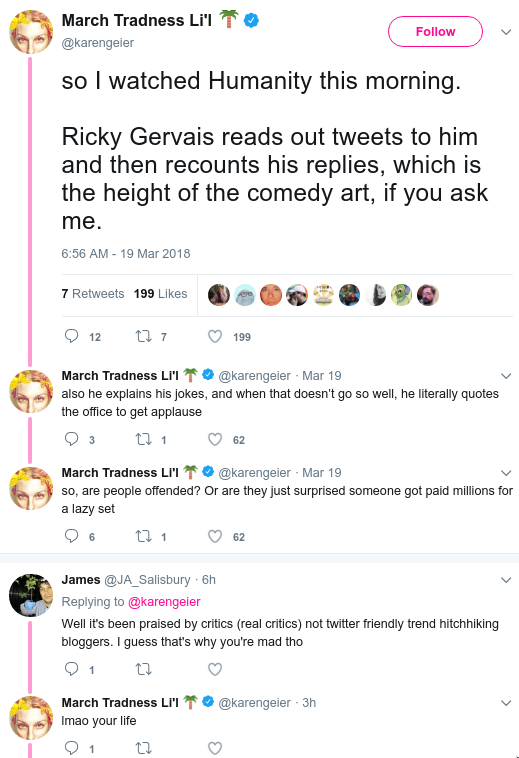Image resolution: width=519 pixels, height=758 pixels.
Task: Expand options on the 3h karengeier reply
Action: [506, 703]
